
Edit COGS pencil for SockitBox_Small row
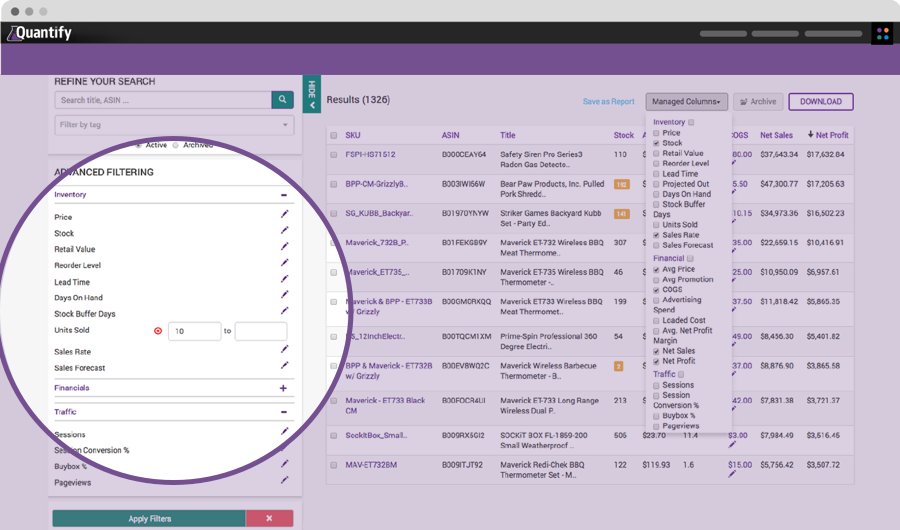pos(732,444)
